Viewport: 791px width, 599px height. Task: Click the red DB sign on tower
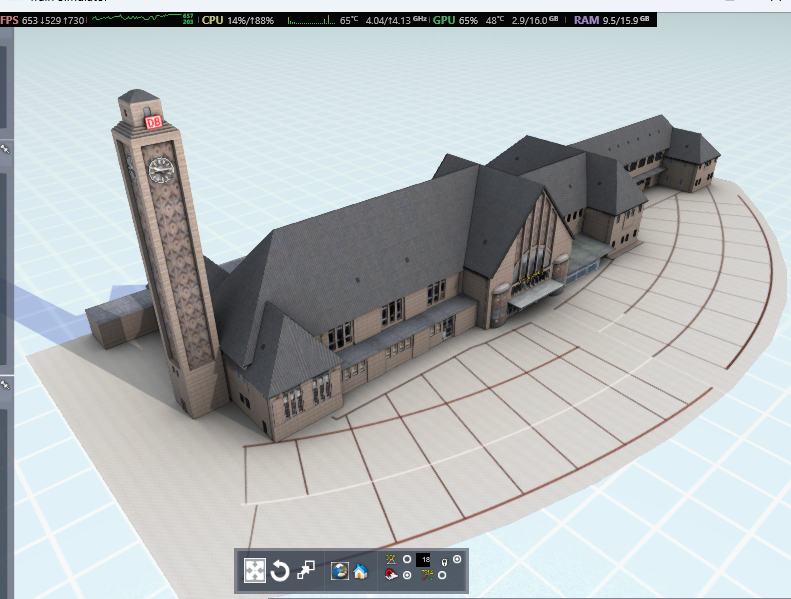click(x=153, y=122)
